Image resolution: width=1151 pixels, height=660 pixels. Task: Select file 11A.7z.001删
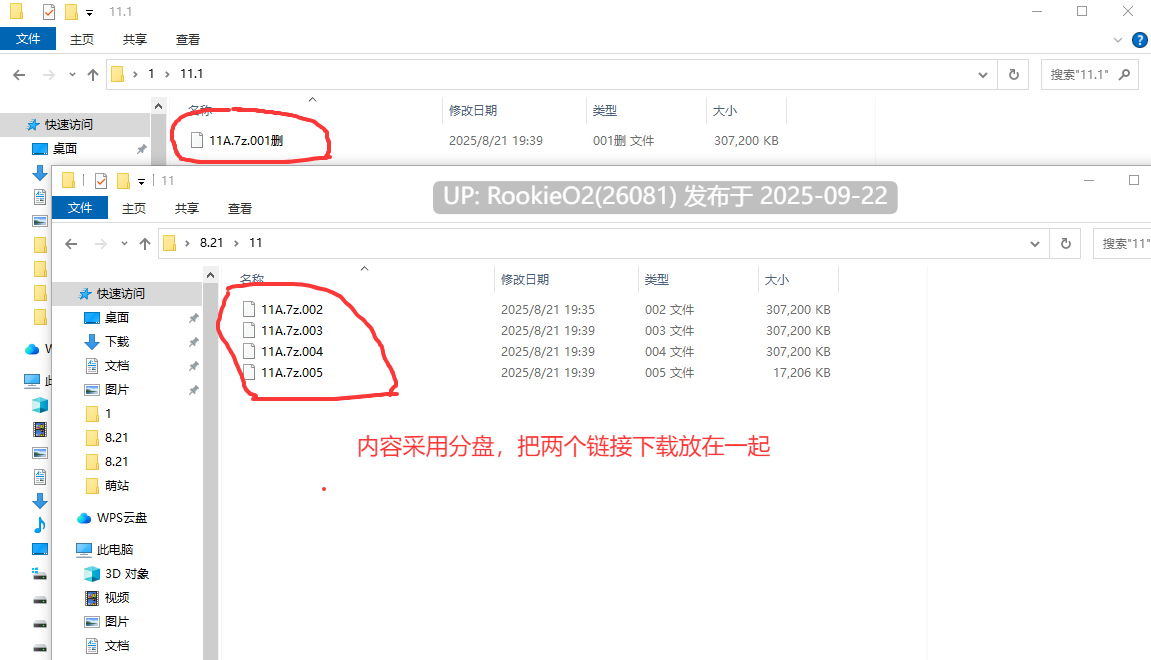(246, 140)
